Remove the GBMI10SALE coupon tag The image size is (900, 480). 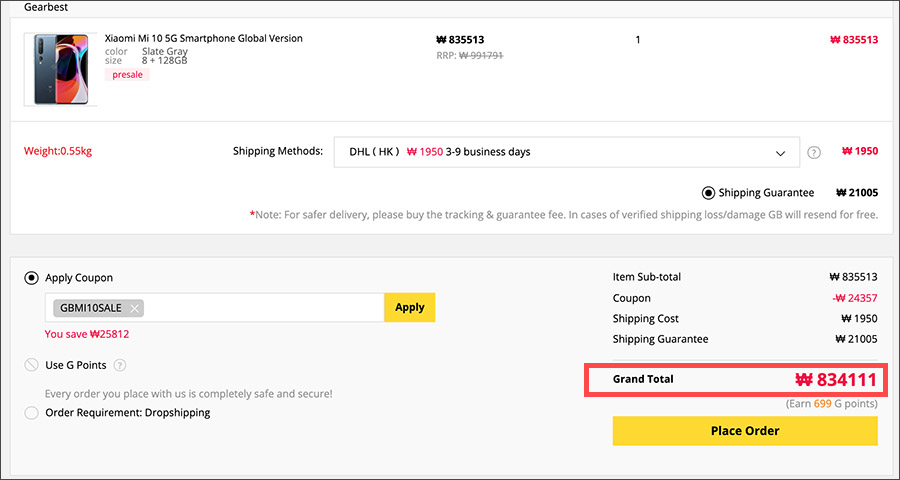click(134, 308)
